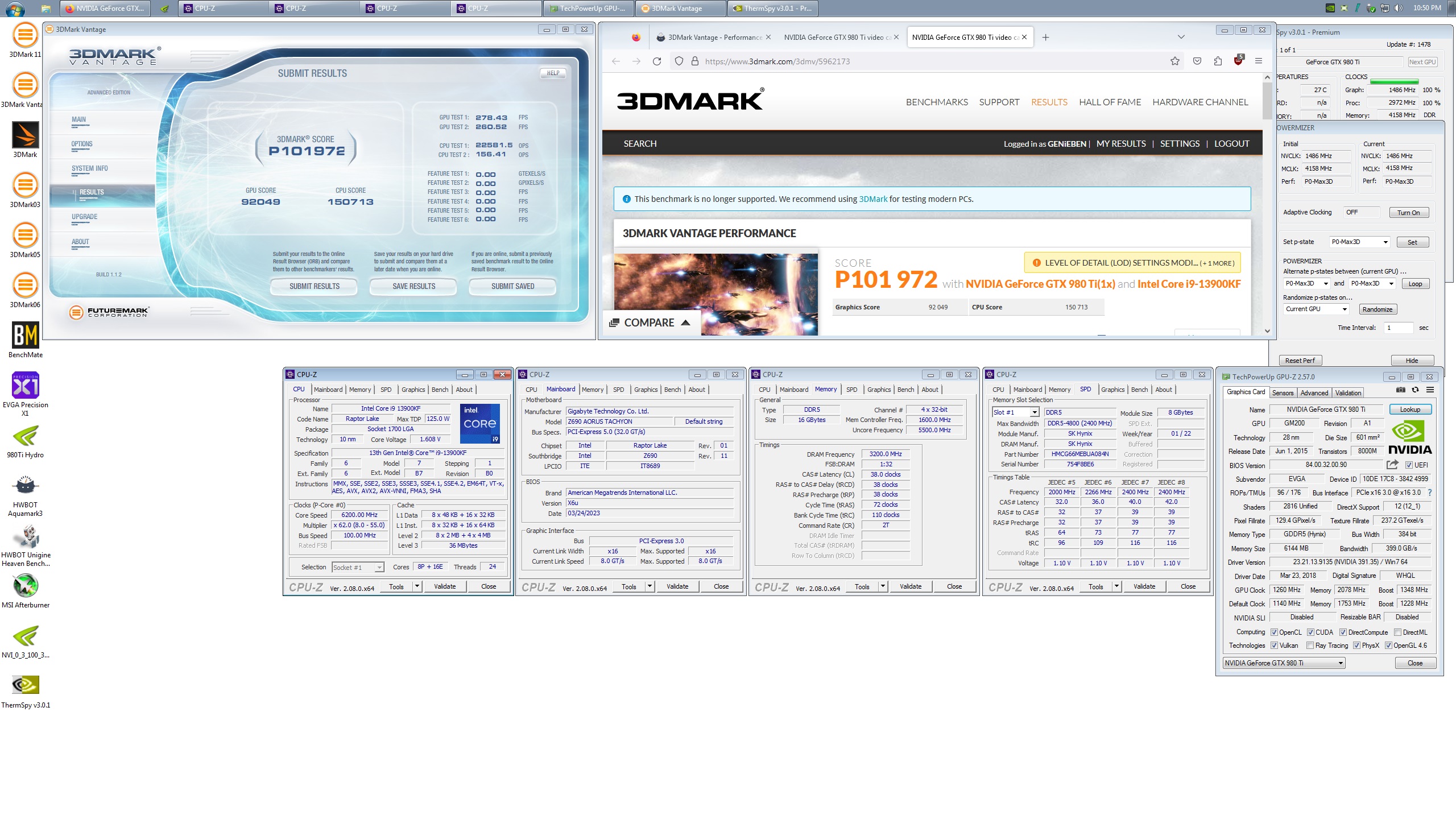
Task: Launch BenchMate from the desktop
Action: (x=25, y=340)
